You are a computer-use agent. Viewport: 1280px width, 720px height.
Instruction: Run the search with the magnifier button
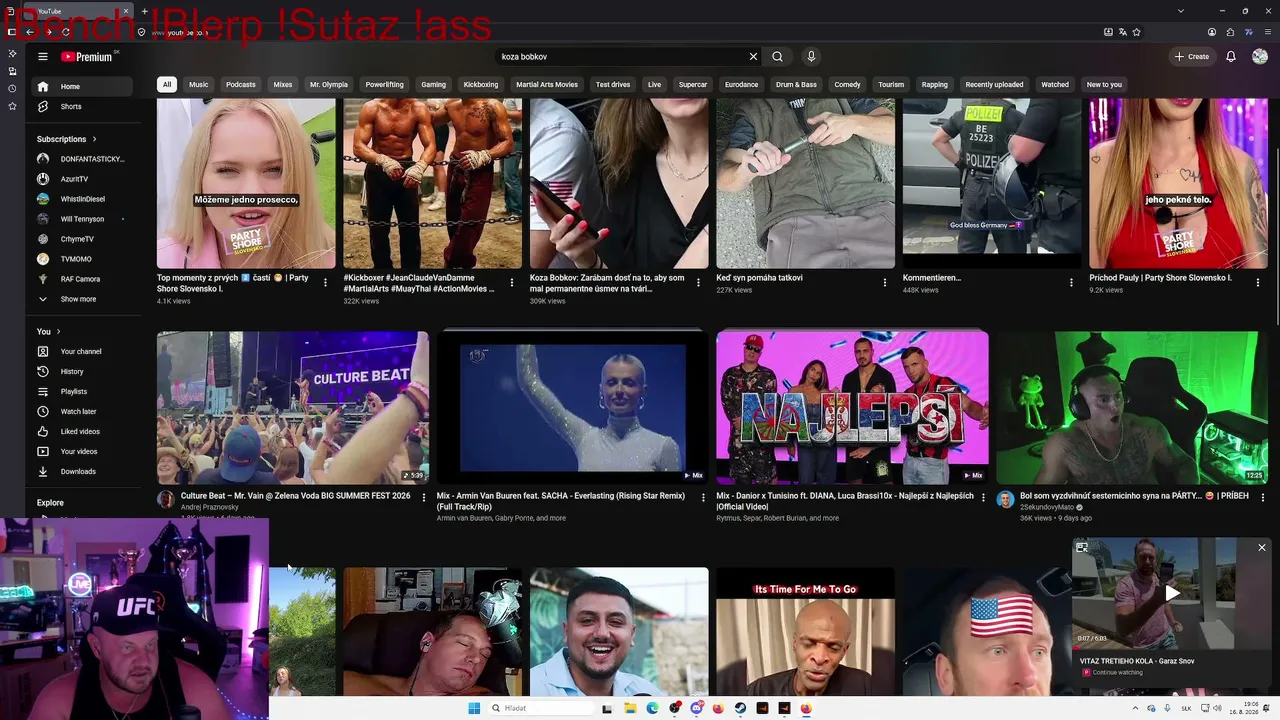click(777, 57)
